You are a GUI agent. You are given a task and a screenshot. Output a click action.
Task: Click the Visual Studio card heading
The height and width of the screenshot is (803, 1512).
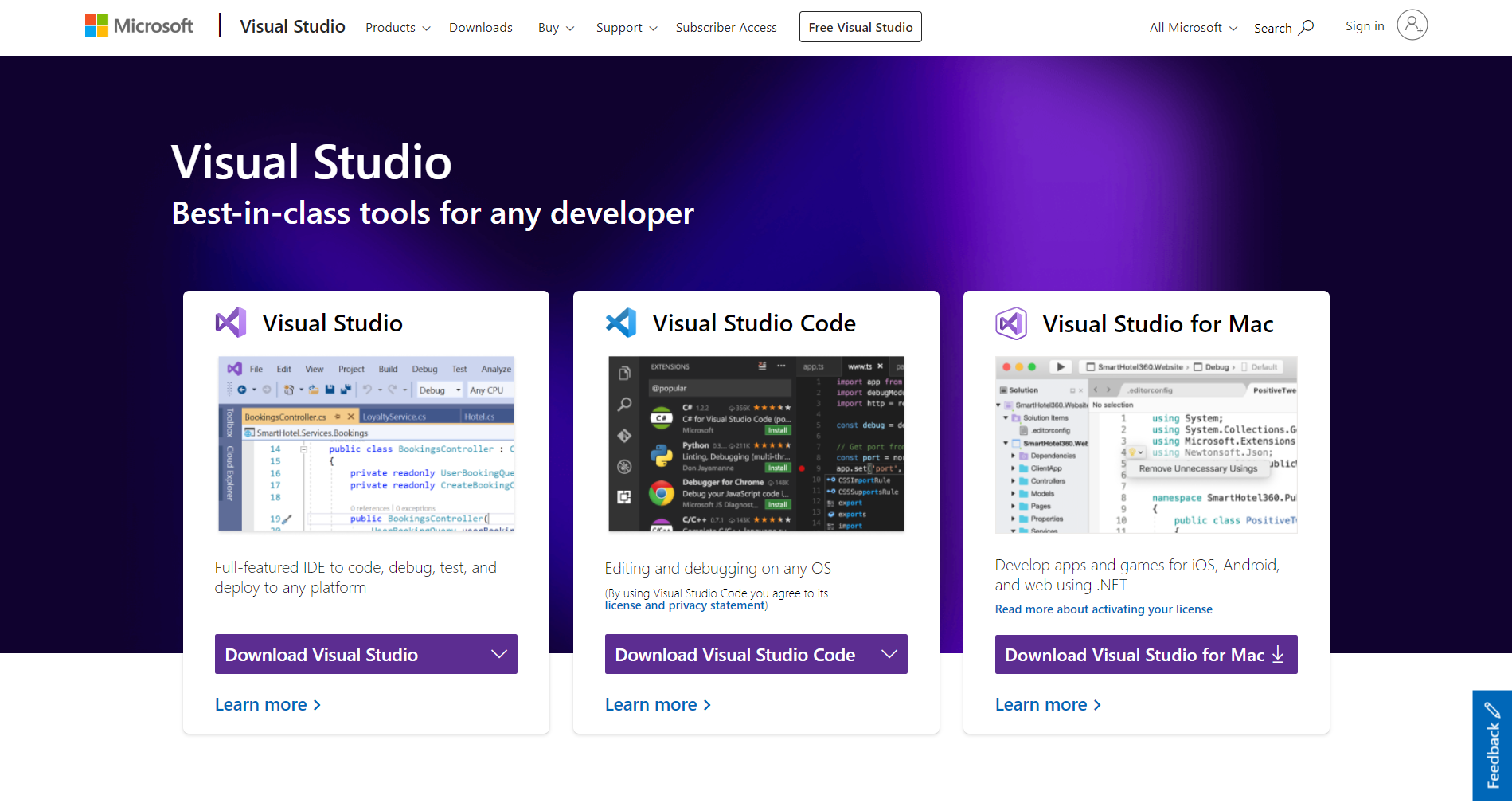333,323
